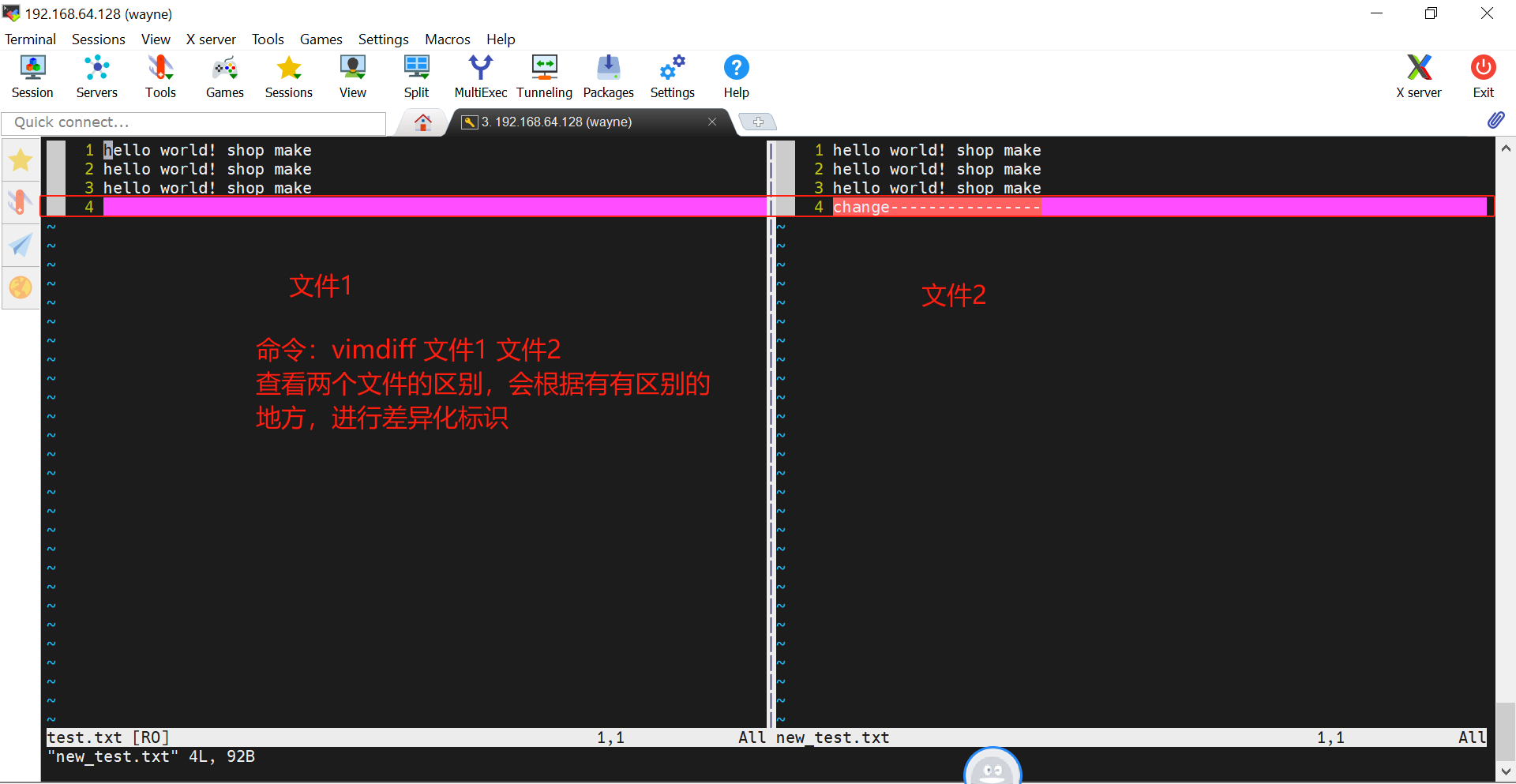Image resolution: width=1516 pixels, height=784 pixels.
Task: Open the sidebar tools knife icon
Action: (21, 202)
